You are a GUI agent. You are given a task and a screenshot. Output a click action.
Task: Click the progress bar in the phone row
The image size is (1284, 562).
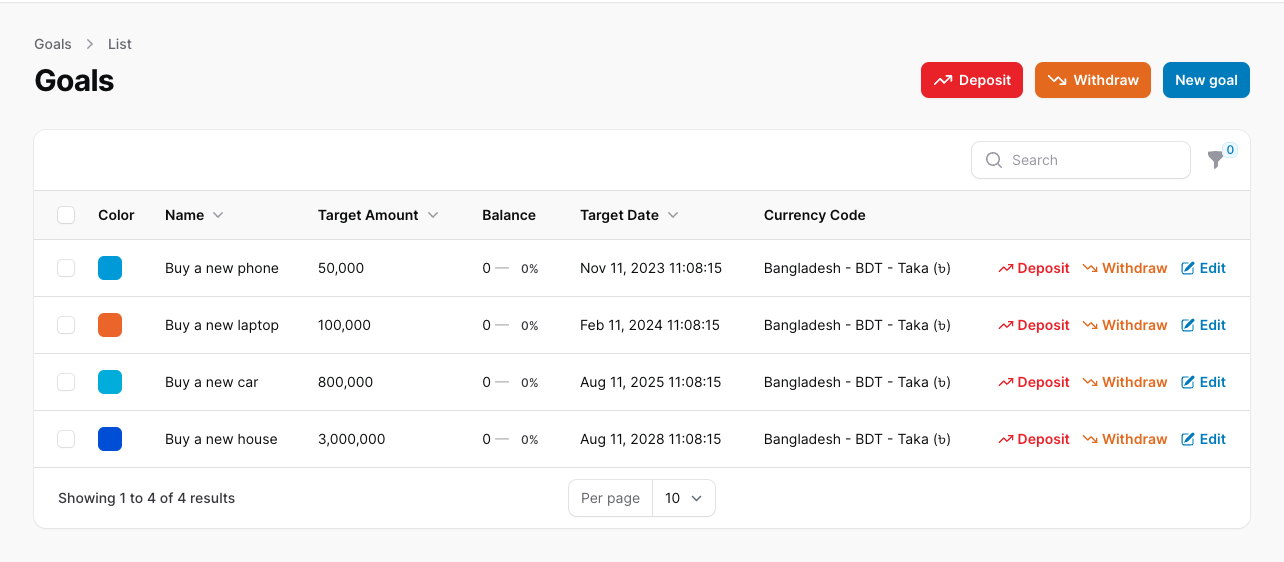coord(502,268)
